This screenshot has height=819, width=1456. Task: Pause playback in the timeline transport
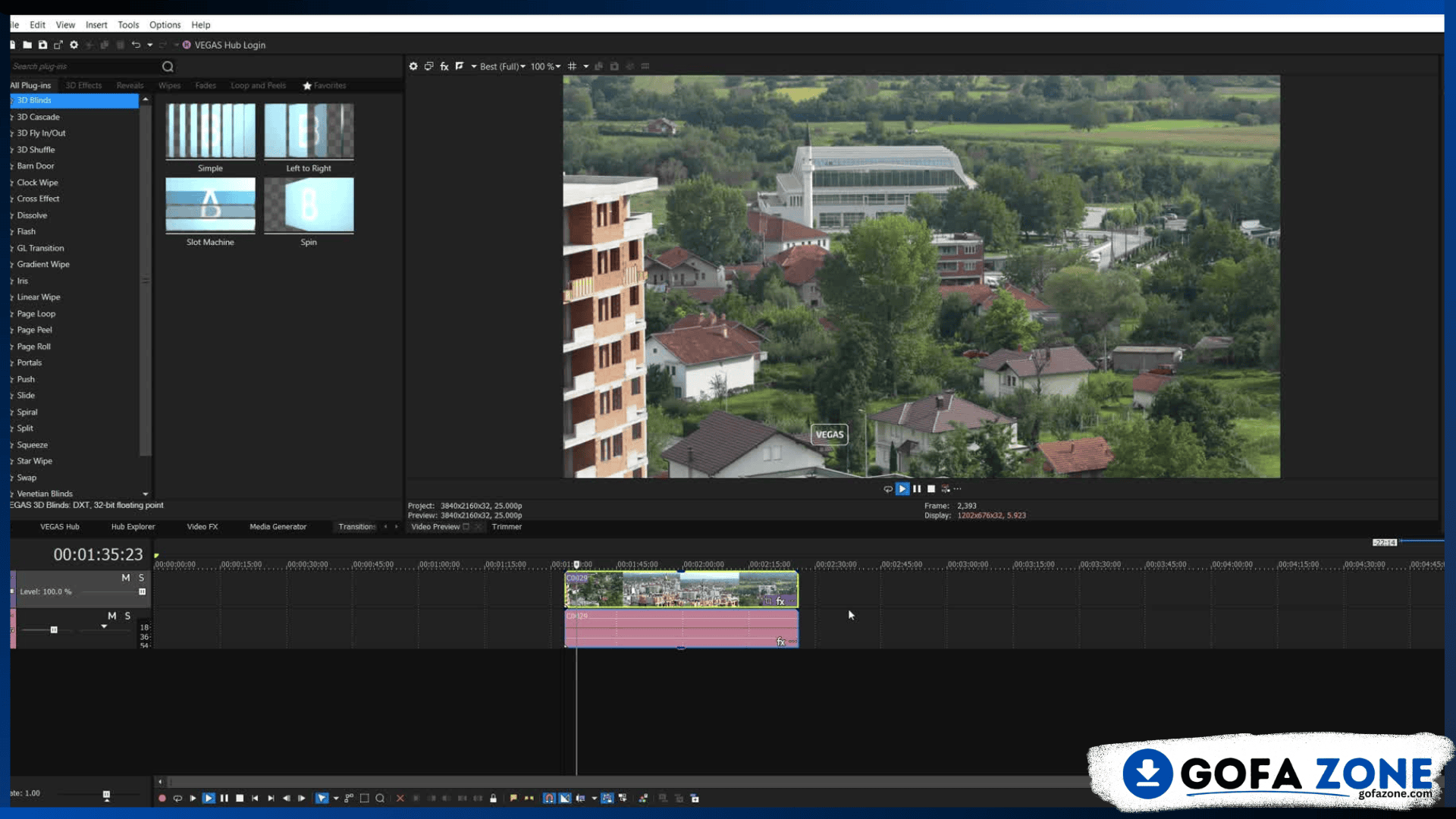pos(224,799)
